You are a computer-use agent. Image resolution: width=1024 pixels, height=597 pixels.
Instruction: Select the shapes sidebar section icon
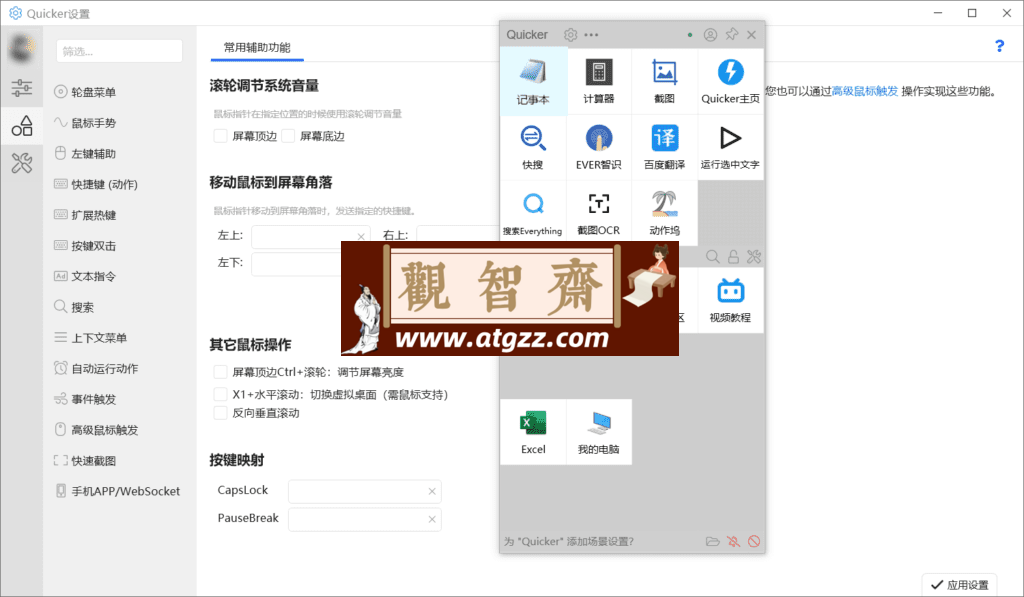pos(22,125)
